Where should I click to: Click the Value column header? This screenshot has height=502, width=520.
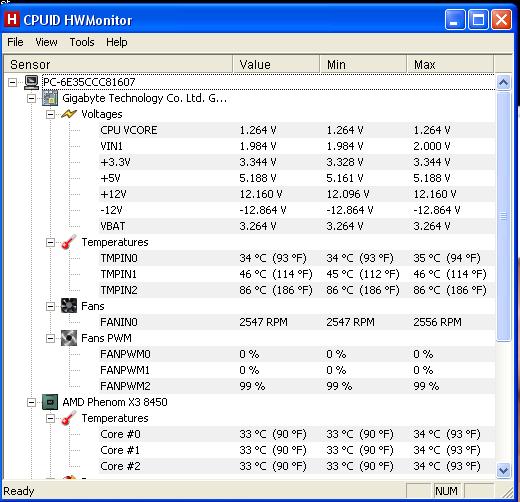[x=276, y=64]
